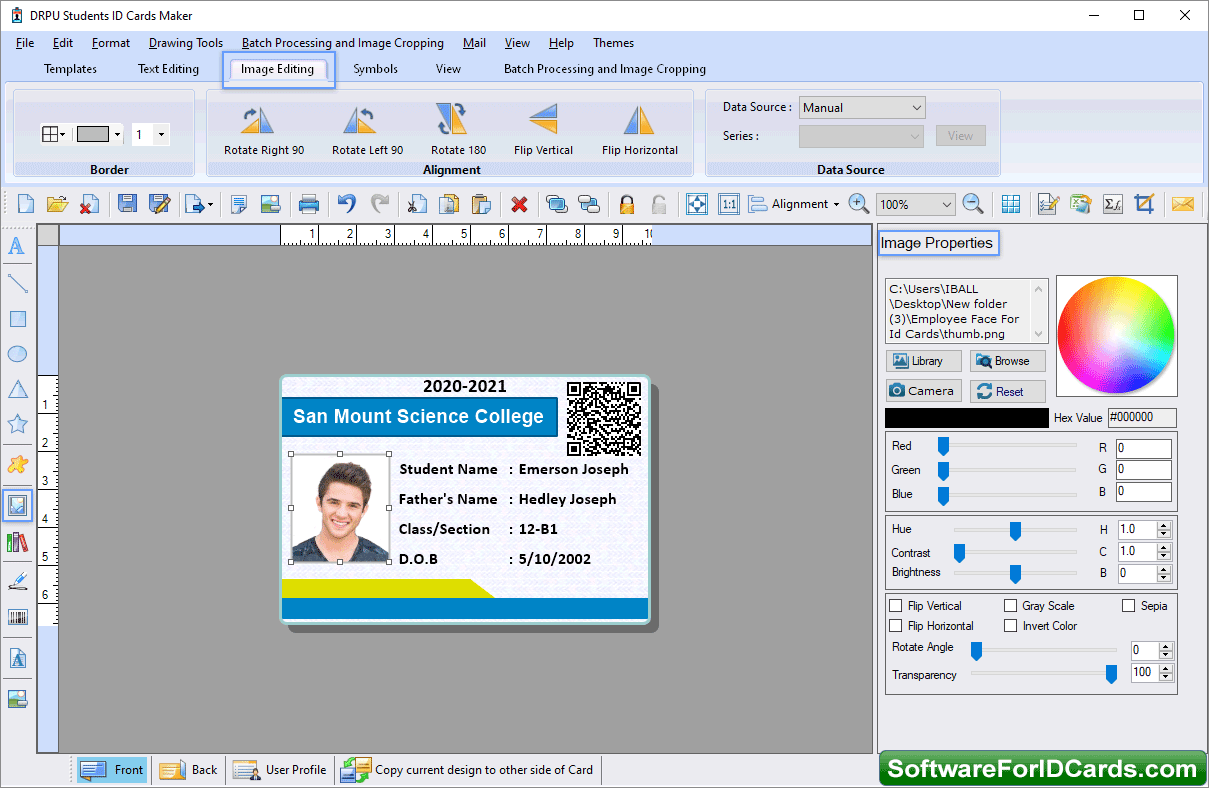Screen dimensions: 1209x788
Task: Click the print toolbar icon
Action: click(x=309, y=204)
